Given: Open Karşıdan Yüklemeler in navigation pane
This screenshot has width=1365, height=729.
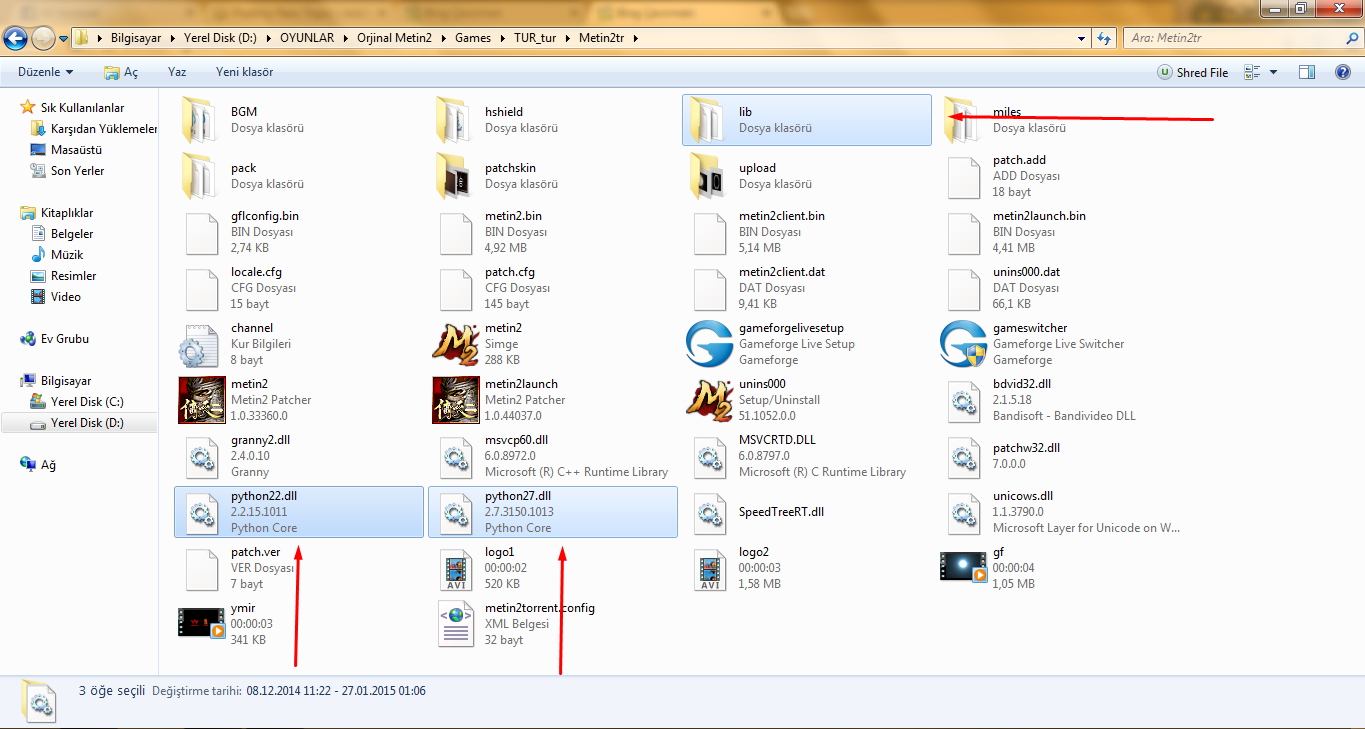Looking at the screenshot, I should [x=104, y=129].
